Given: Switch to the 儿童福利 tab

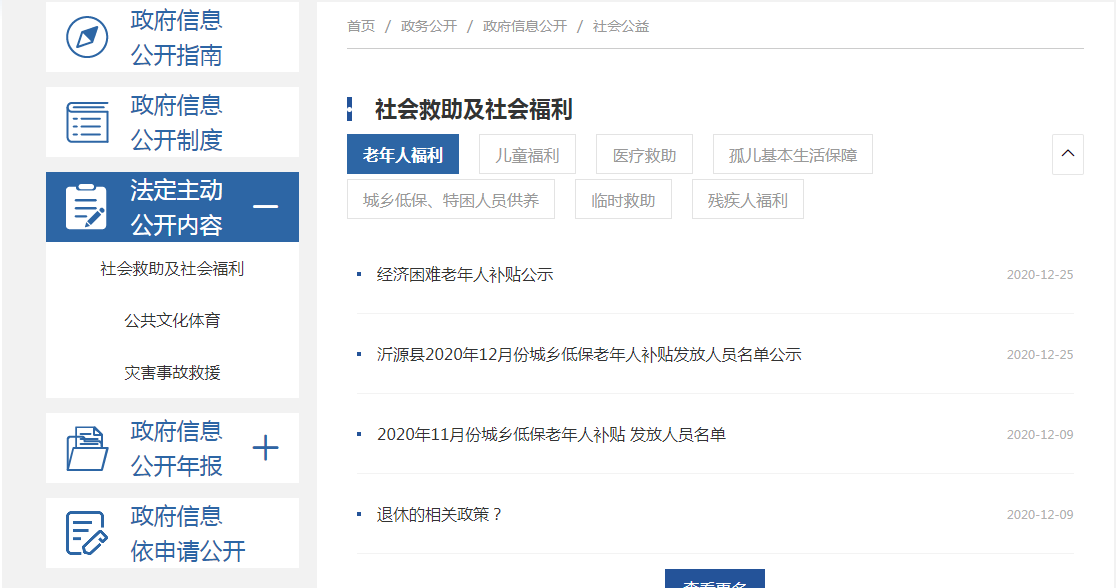Looking at the screenshot, I should (527, 155).
